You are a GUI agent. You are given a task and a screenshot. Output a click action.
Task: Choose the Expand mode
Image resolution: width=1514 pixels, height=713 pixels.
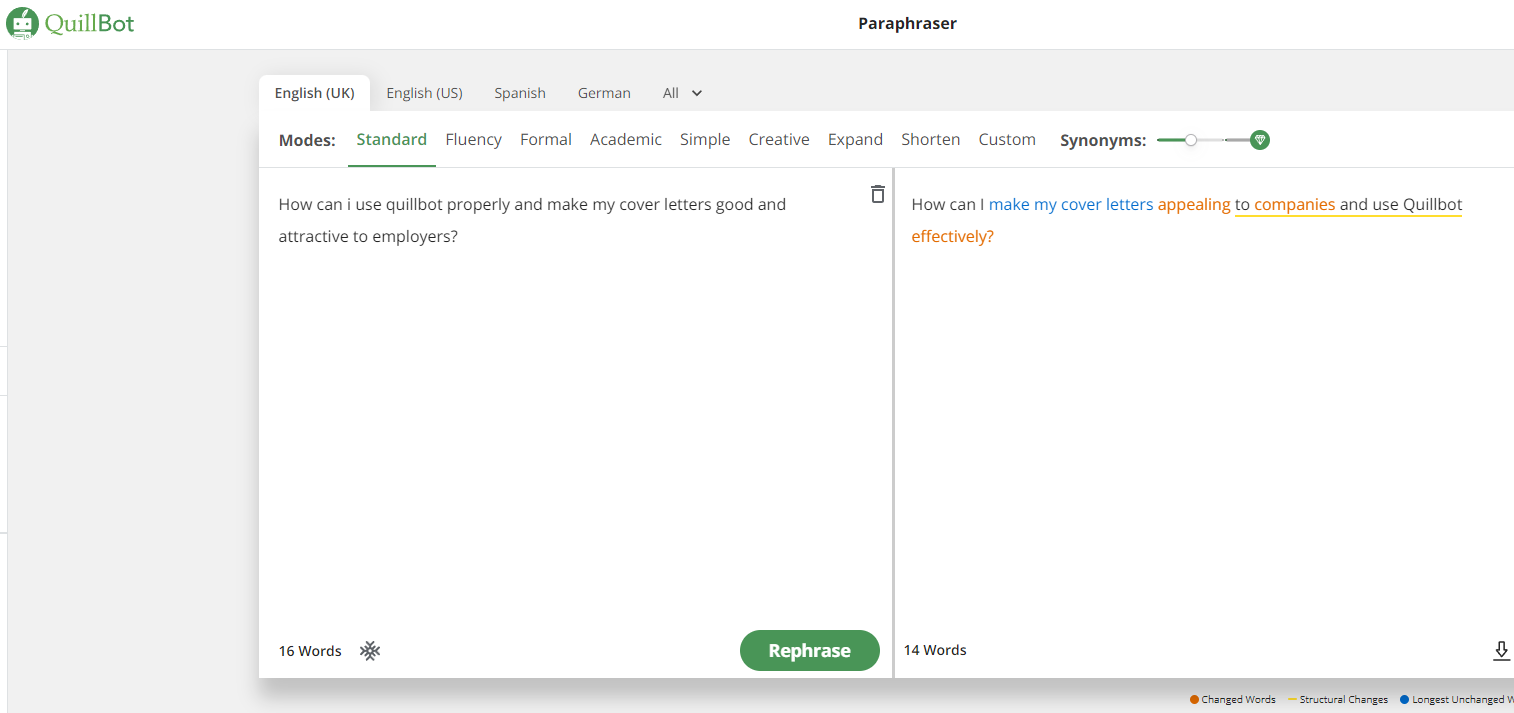[x=855, y=140]
